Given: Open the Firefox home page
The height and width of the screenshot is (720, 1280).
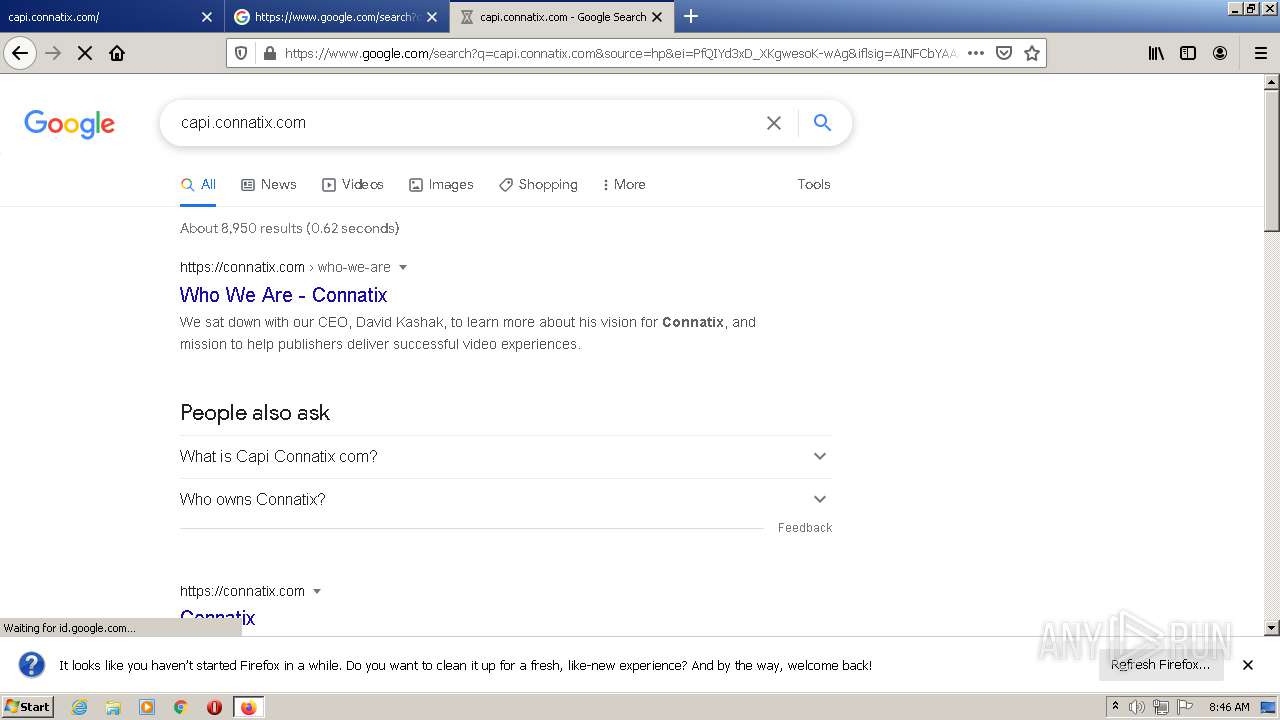Looking at the screenshot, I should pos(117,53).
